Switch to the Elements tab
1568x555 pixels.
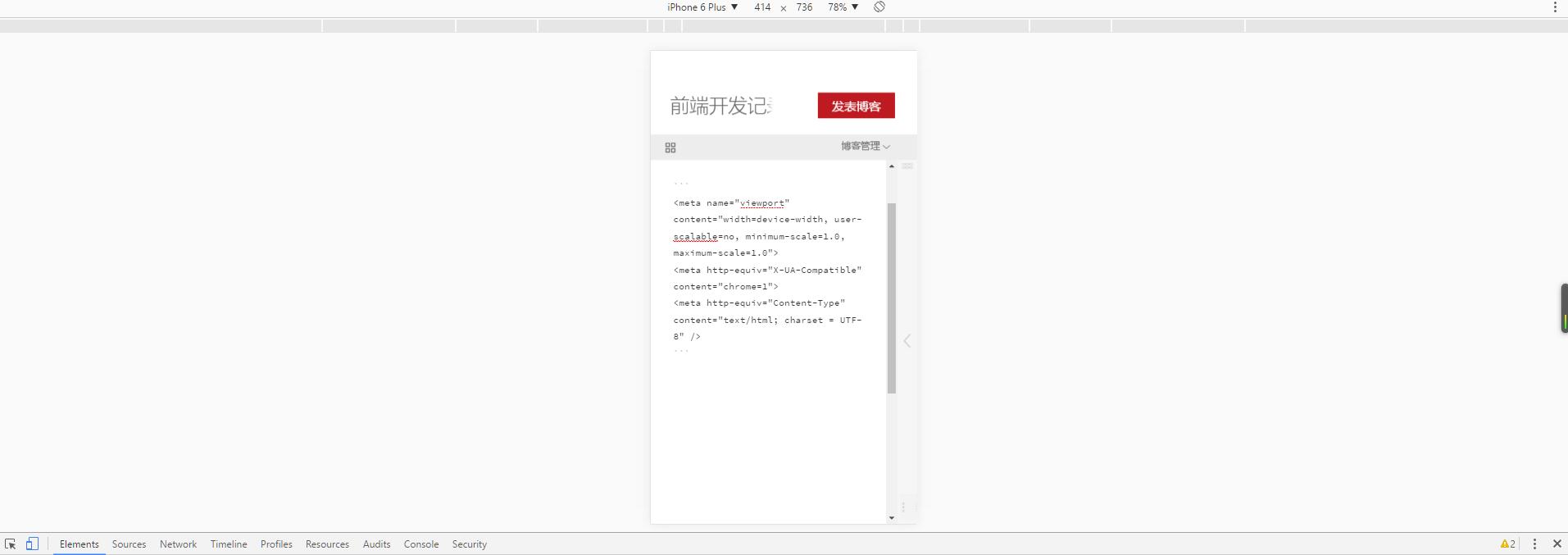tap(79, 544)
